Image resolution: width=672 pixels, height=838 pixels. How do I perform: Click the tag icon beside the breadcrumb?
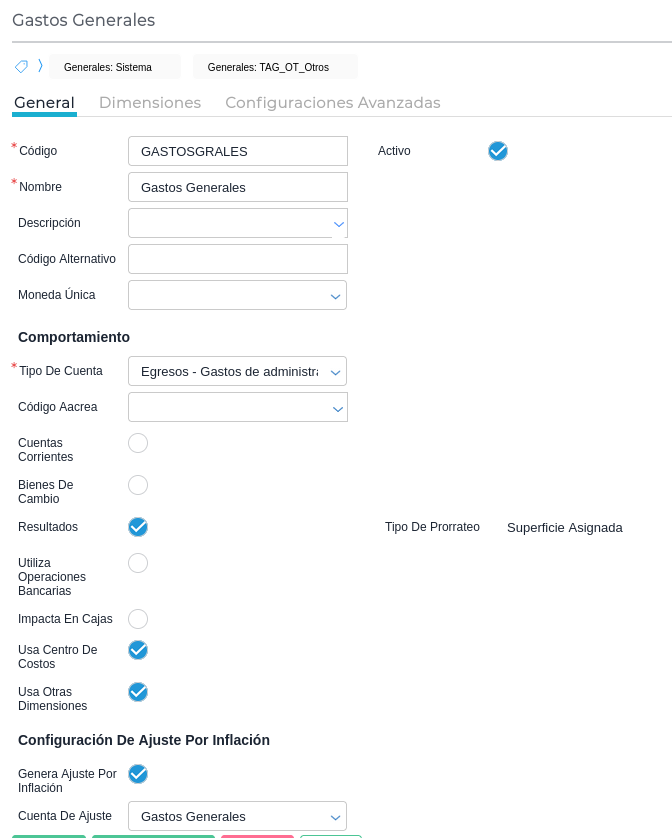[21, 66]
